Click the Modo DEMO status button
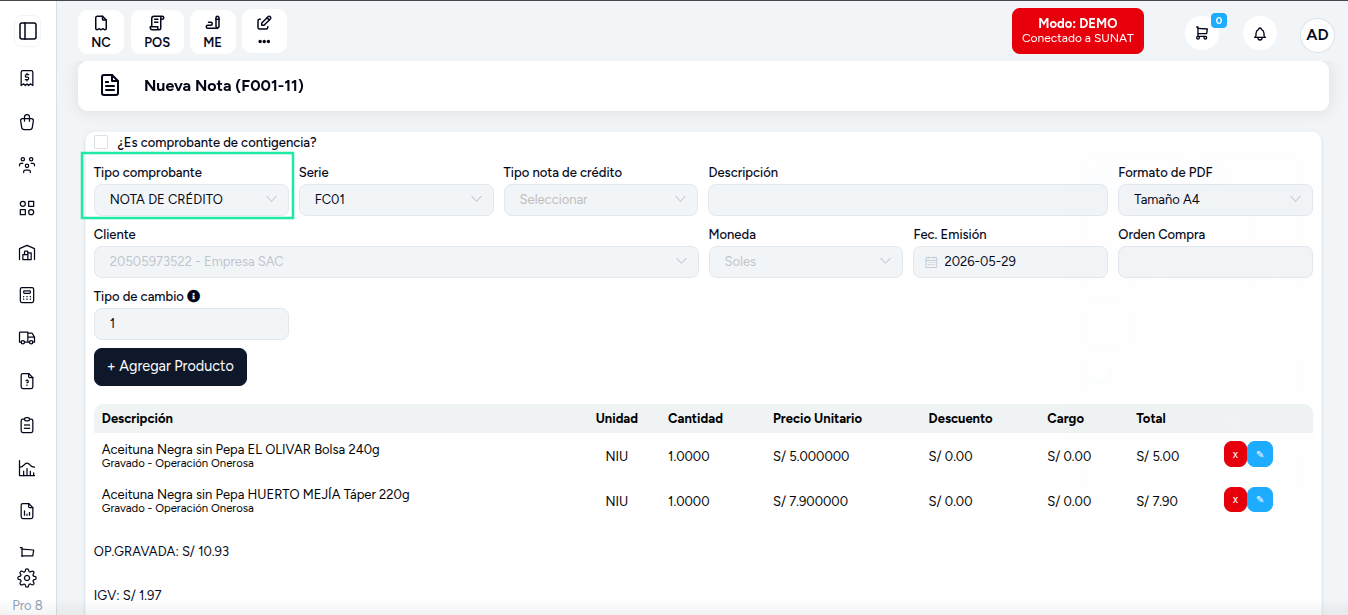 point(1077,31)
